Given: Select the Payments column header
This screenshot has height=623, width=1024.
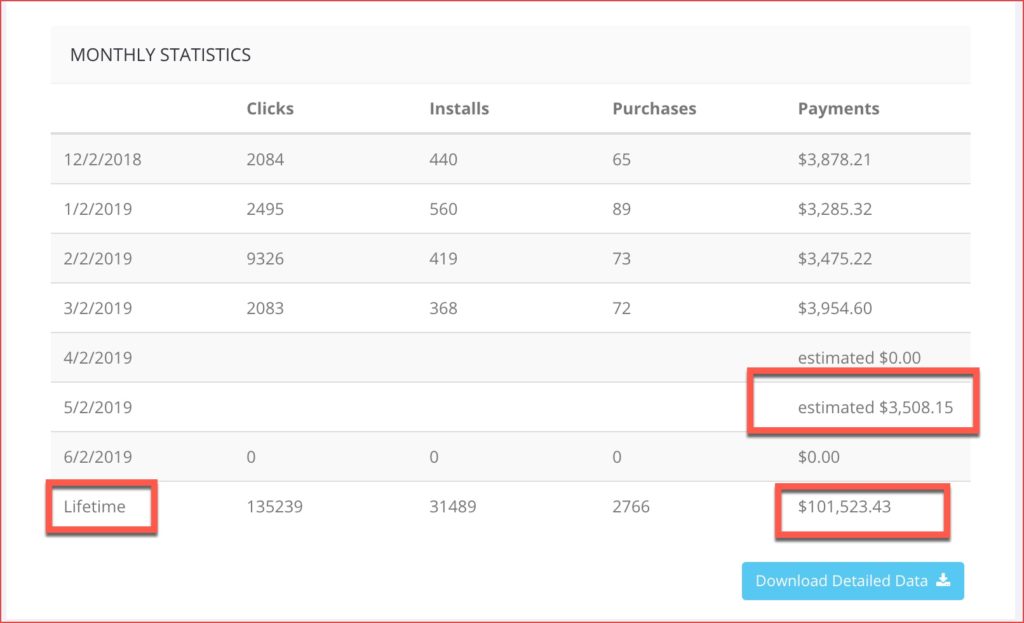Looking at the screenshot, I should point(838,108).
